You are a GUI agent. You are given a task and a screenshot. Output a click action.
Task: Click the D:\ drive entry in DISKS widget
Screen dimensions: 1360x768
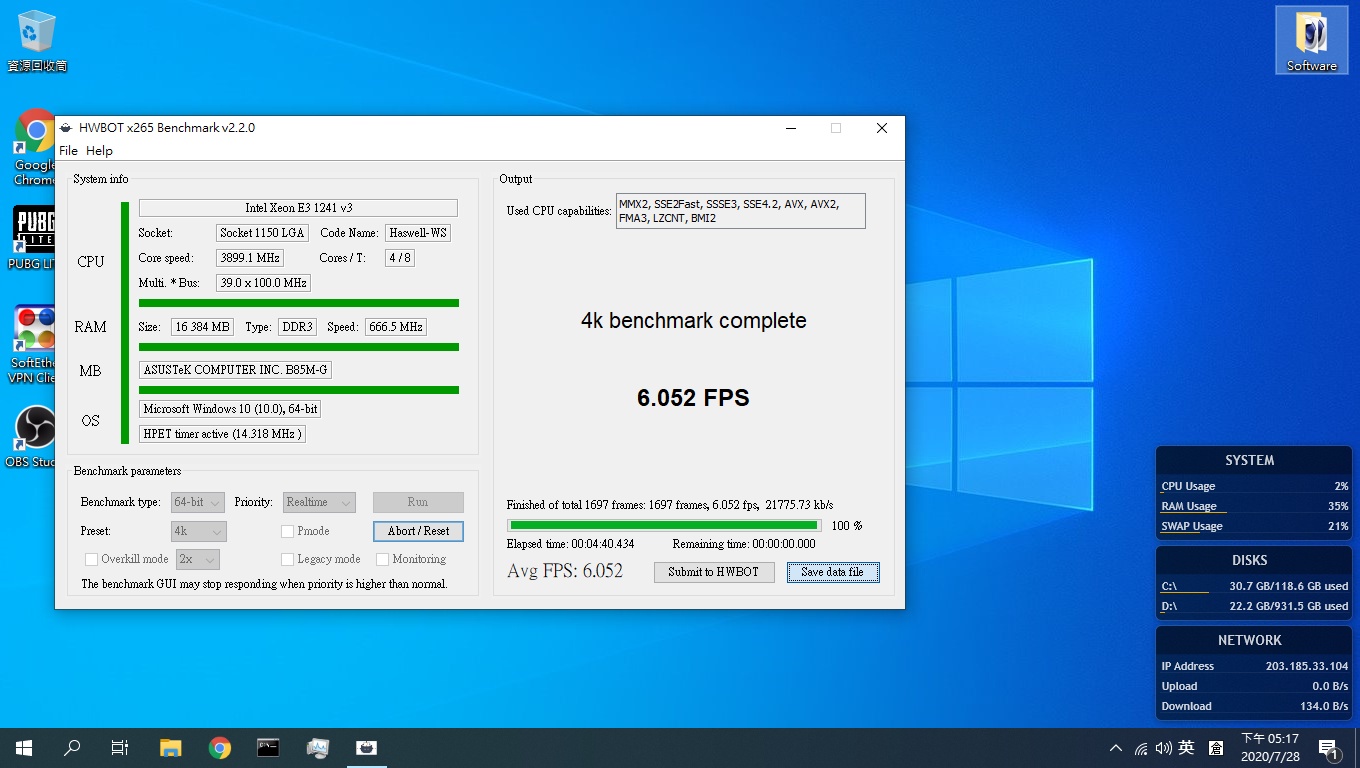point(1254,606)
